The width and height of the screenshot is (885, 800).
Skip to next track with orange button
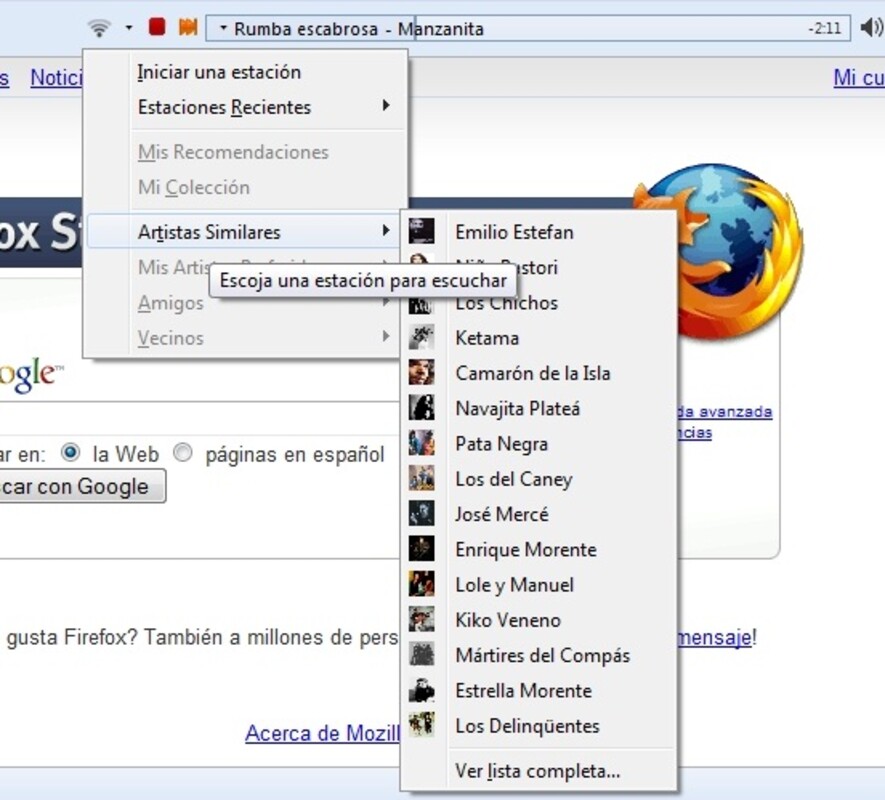[x=188, y=27]
